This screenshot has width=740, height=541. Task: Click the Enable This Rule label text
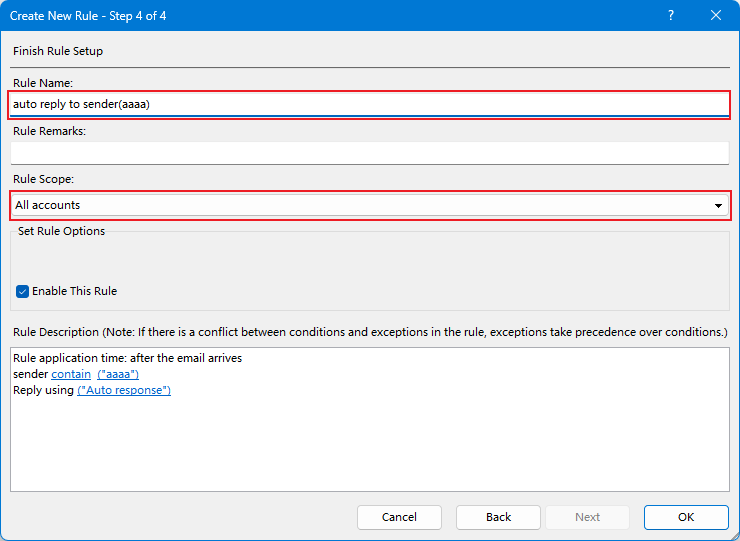tap(75, 291)
